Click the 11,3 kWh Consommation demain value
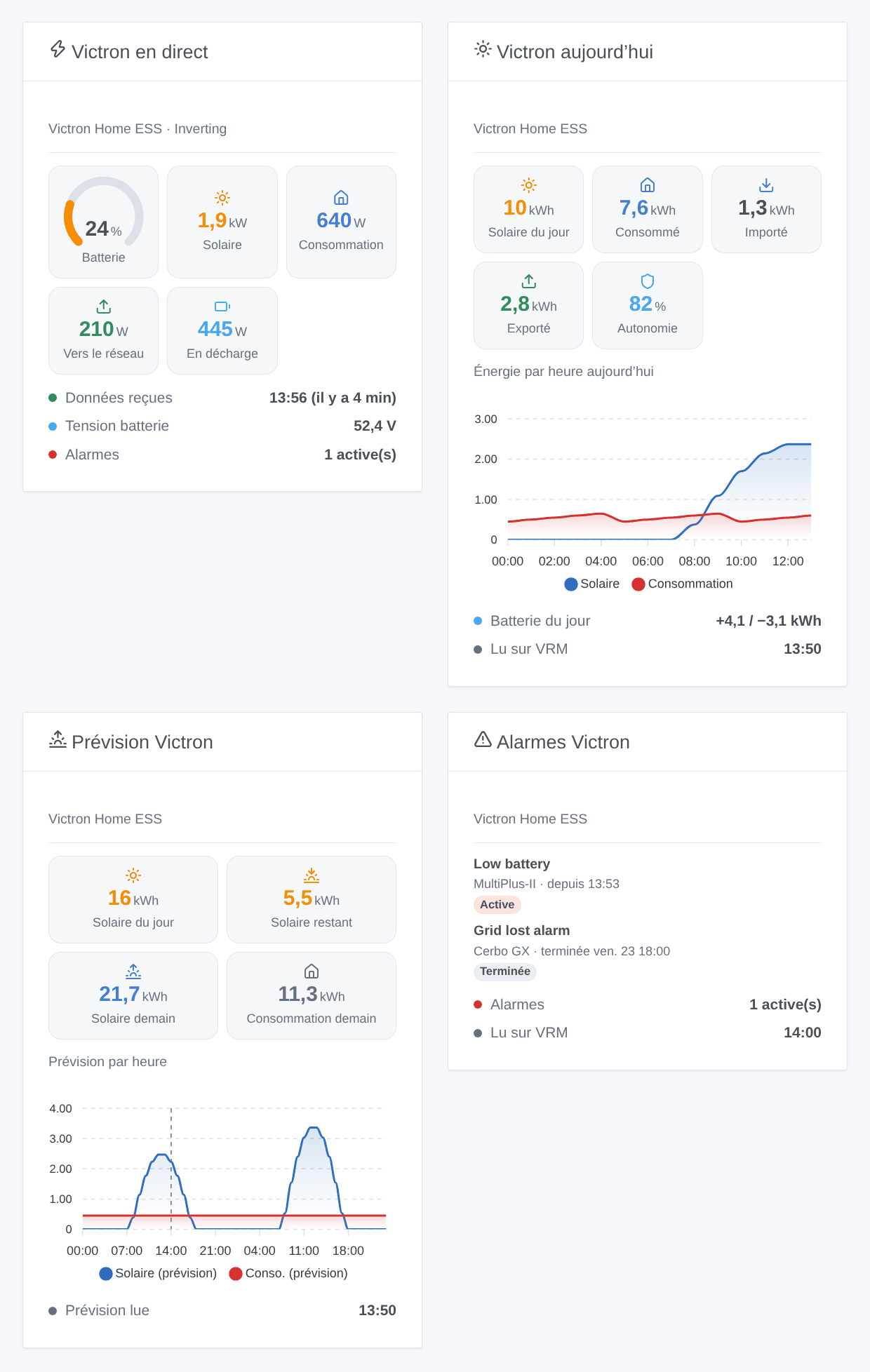 point(312,994)
